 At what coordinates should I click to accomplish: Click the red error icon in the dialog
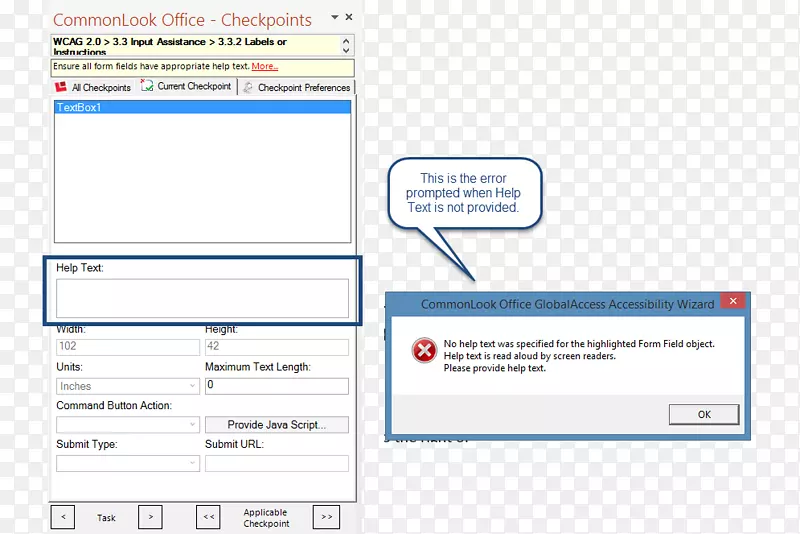pyautogui.click(x=424, y=350)
